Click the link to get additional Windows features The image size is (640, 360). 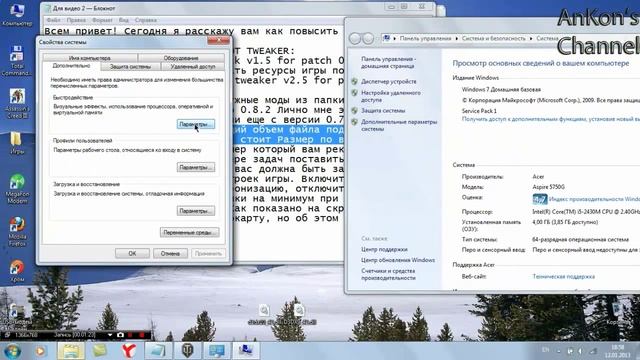551,119
